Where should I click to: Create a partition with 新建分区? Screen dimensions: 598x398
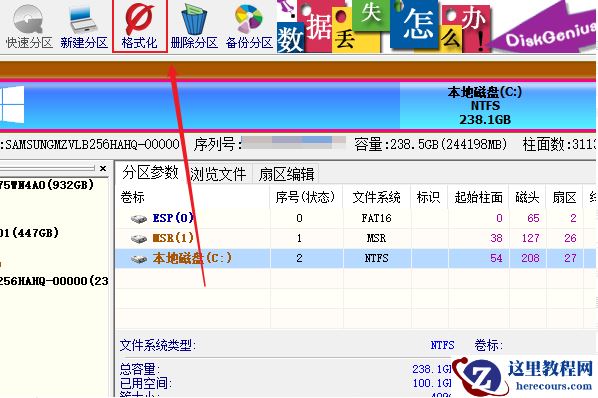pos(84,27)
